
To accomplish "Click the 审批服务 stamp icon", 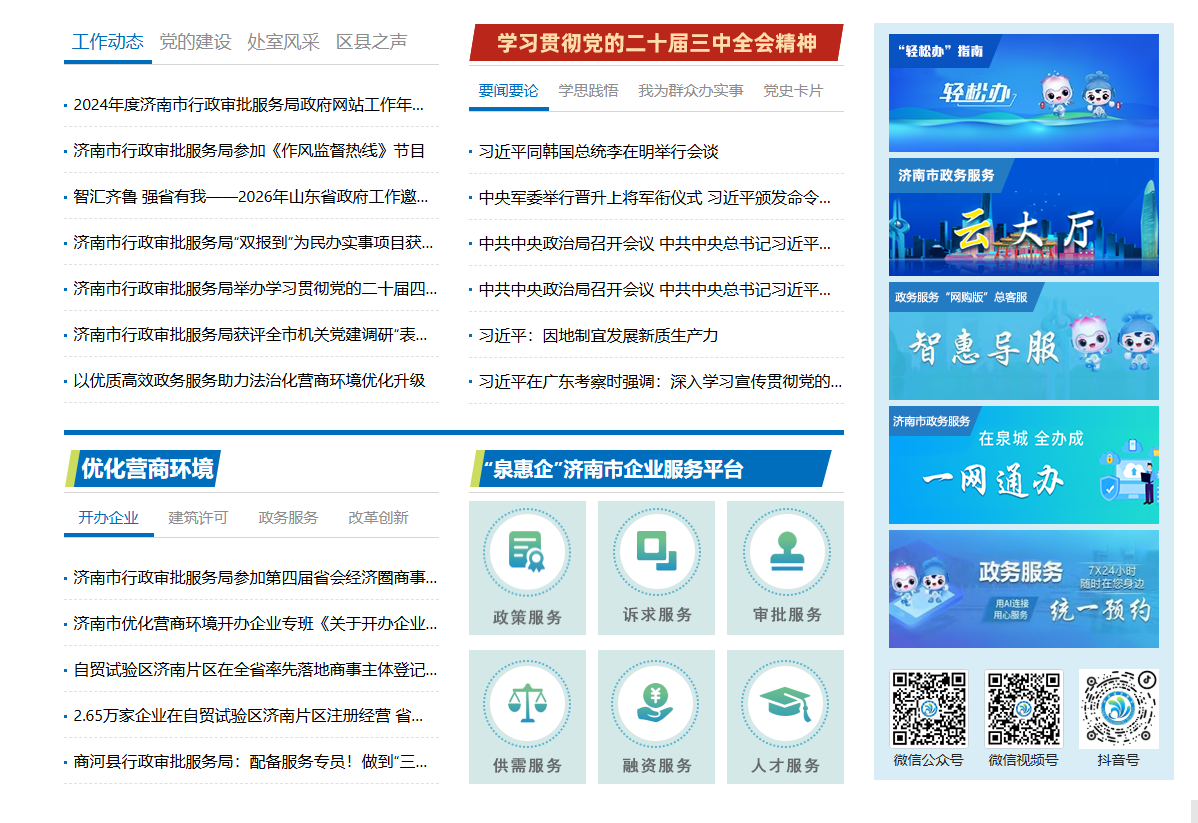I will click(x=785, y=553).
